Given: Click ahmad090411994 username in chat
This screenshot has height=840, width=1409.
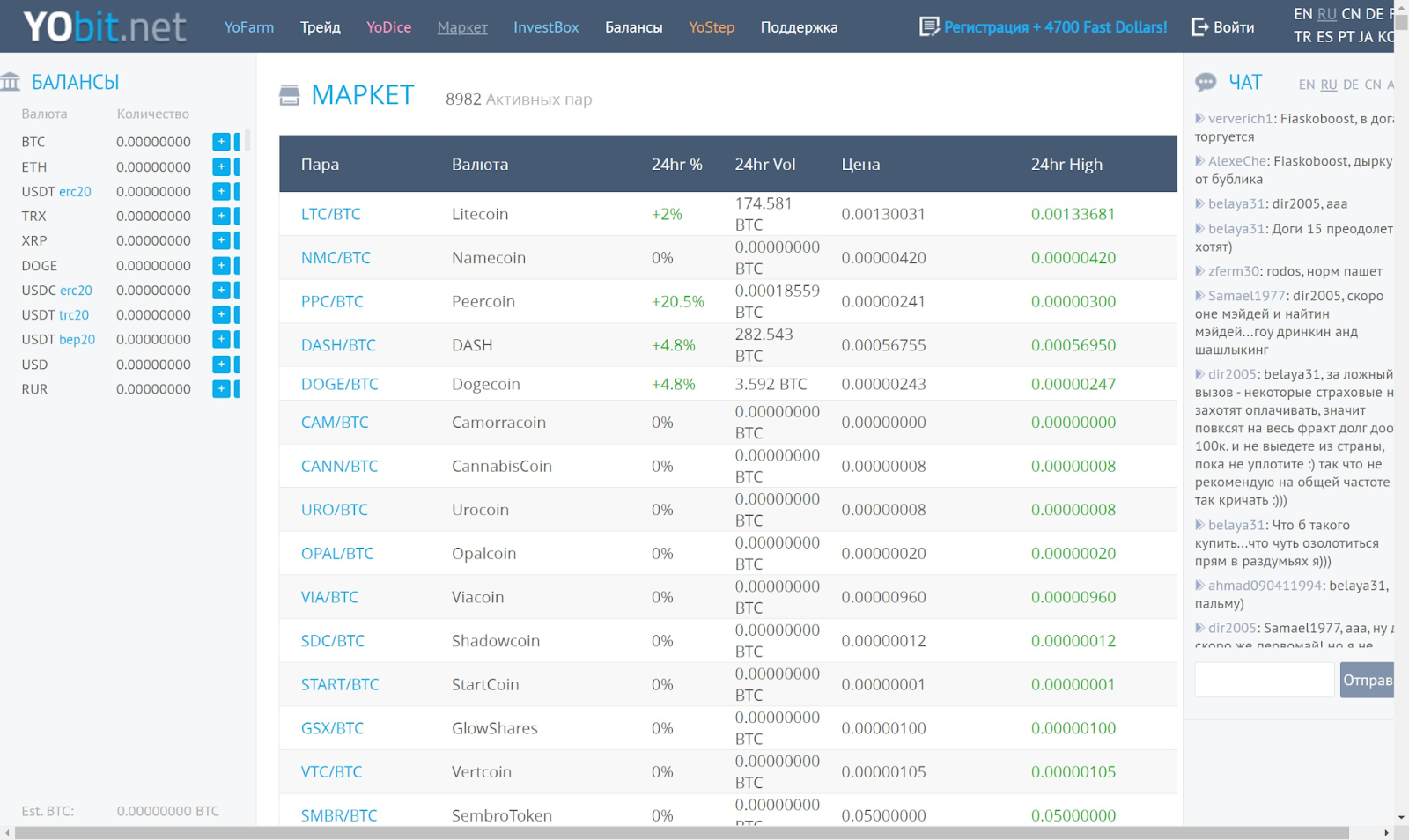Looking at the screenshot, I should (1265, 586).
